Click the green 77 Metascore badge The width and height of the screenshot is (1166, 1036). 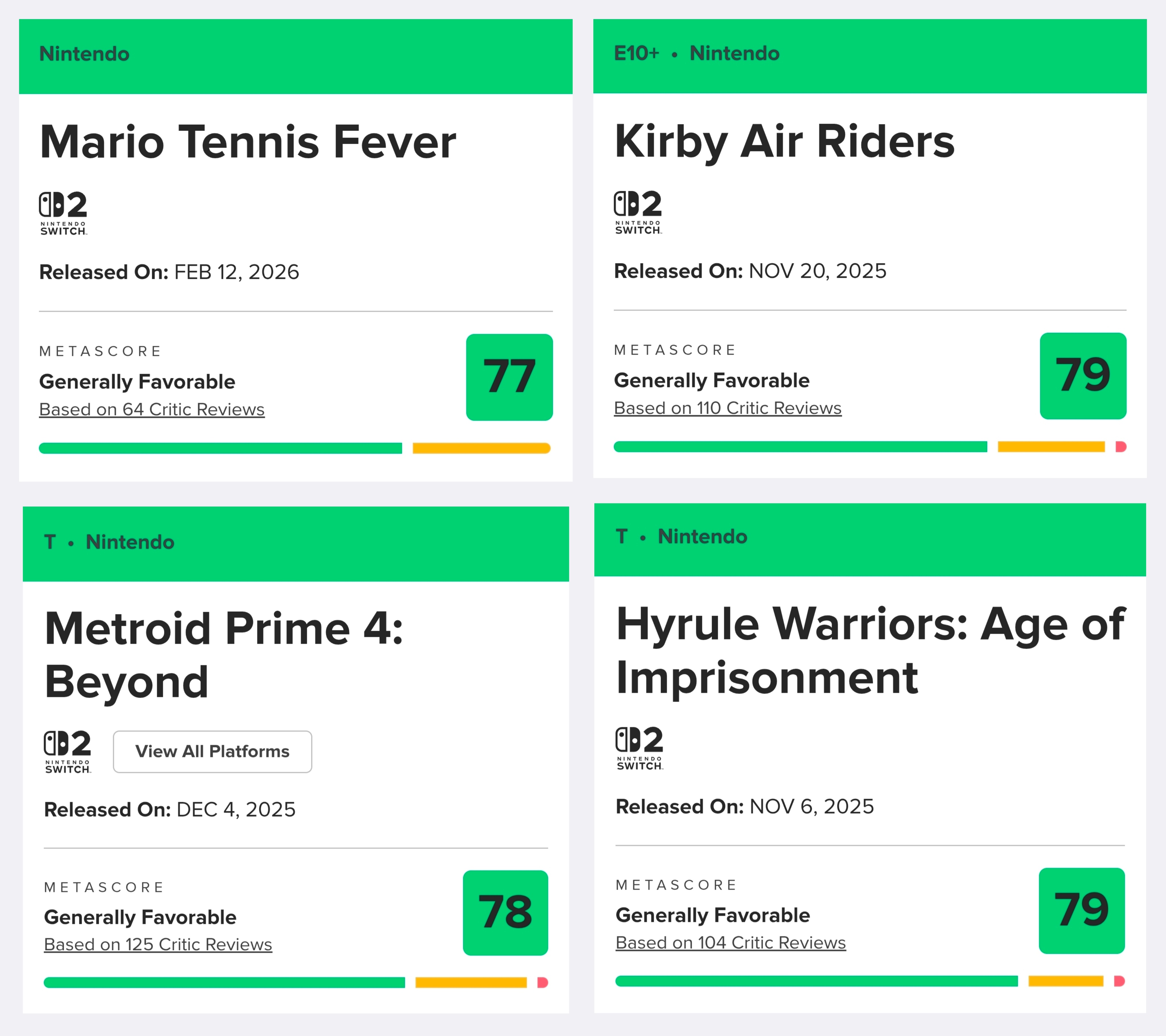[x=509, y=377]
